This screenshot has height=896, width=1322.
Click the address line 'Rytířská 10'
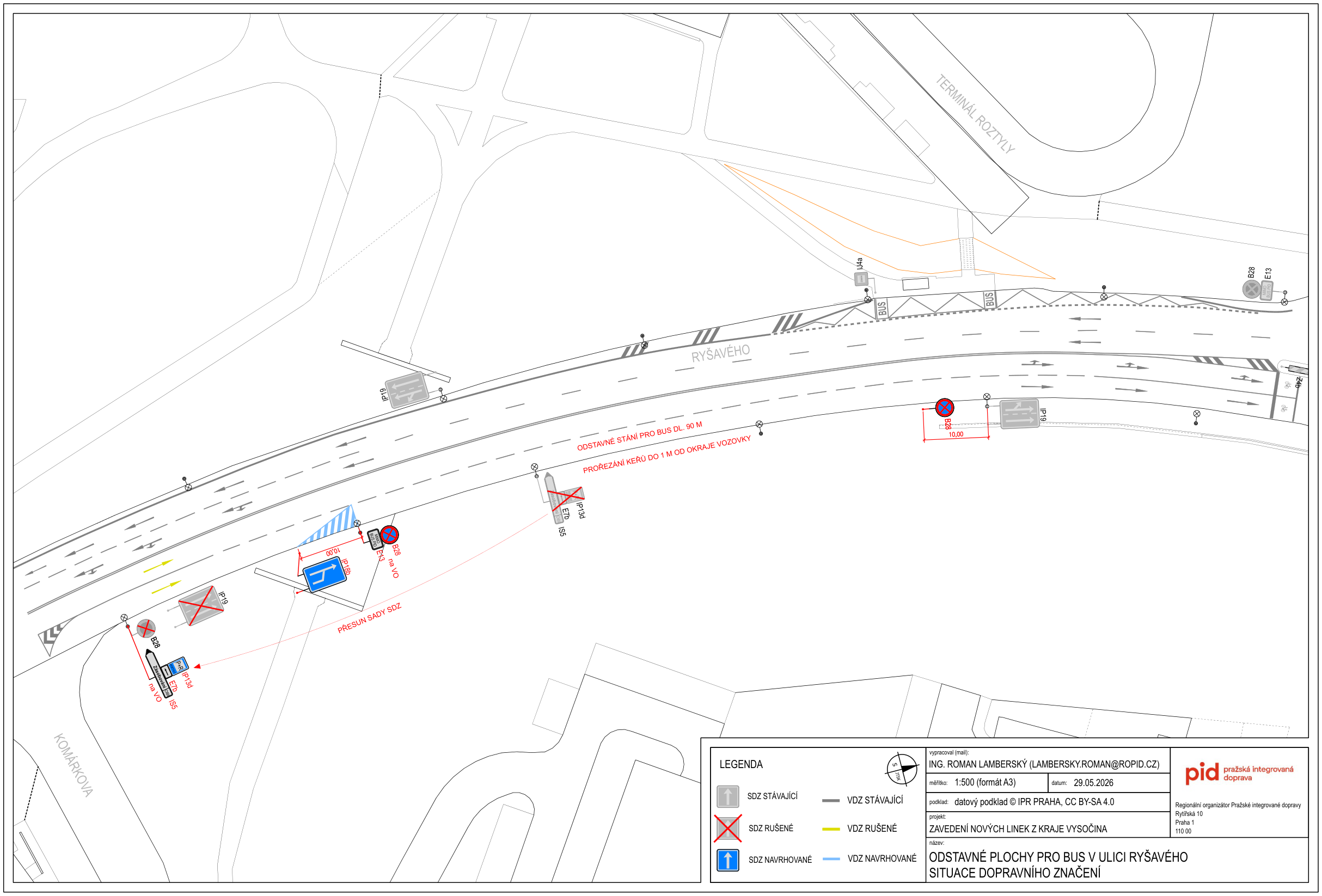tap(1189, 813)
